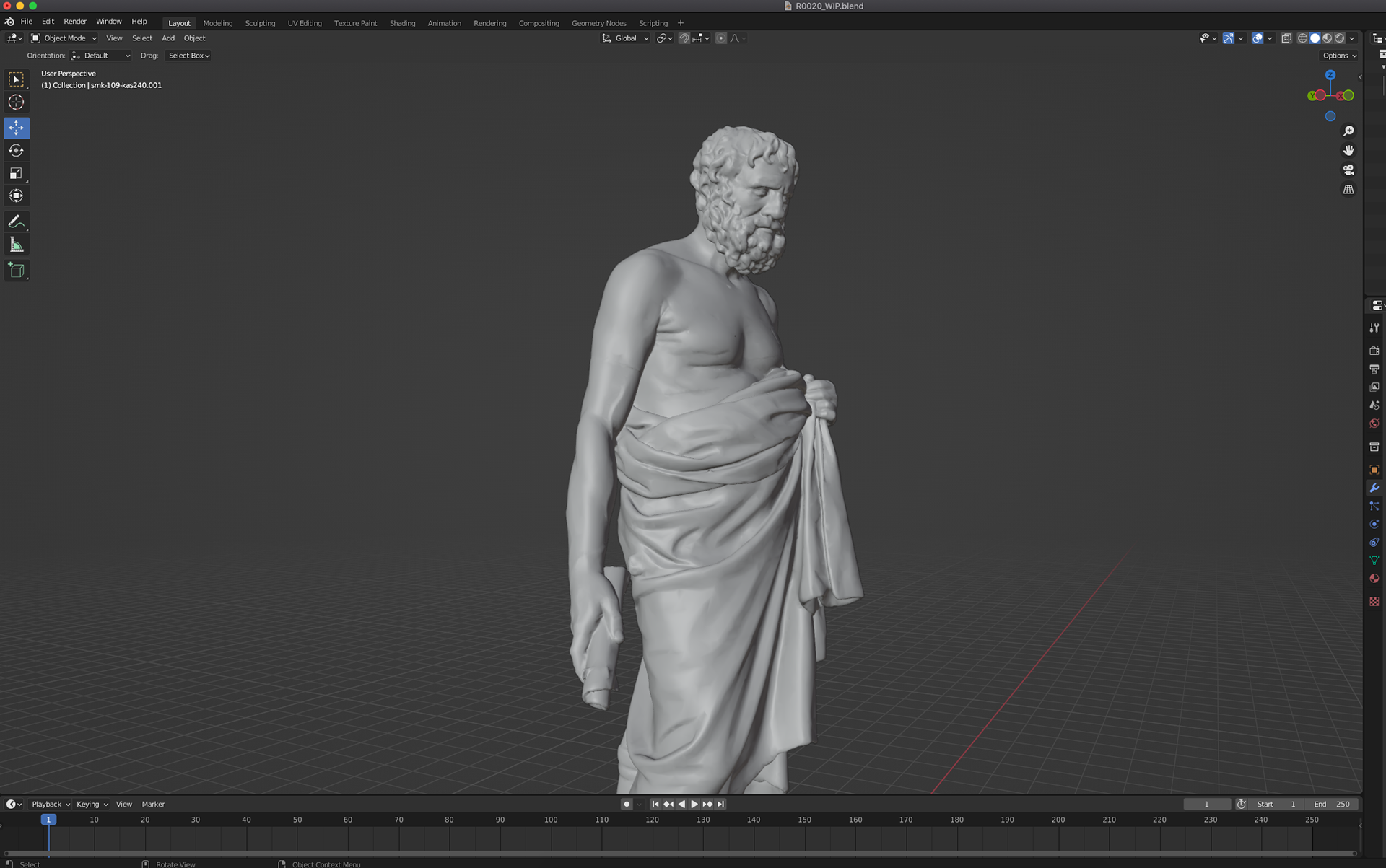Click the Pan hand viewport icon

tap(1348, 150)
